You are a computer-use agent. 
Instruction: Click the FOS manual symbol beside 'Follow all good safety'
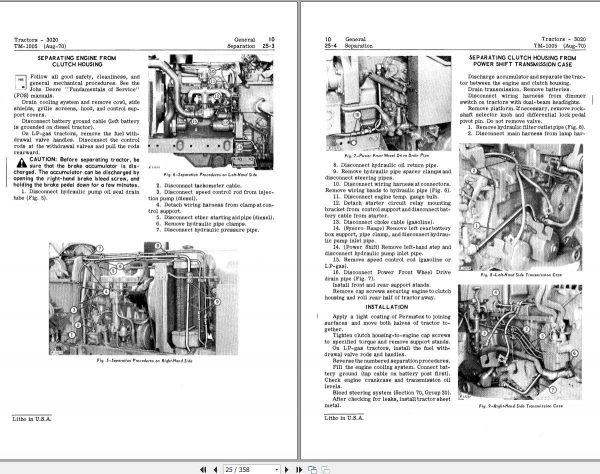[21, 82]
